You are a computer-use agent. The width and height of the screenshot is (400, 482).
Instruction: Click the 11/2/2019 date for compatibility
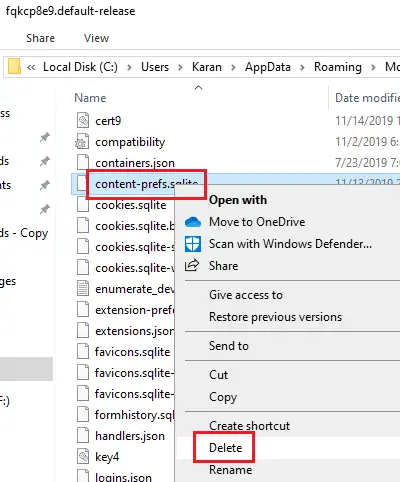click(x=367, y=142)
